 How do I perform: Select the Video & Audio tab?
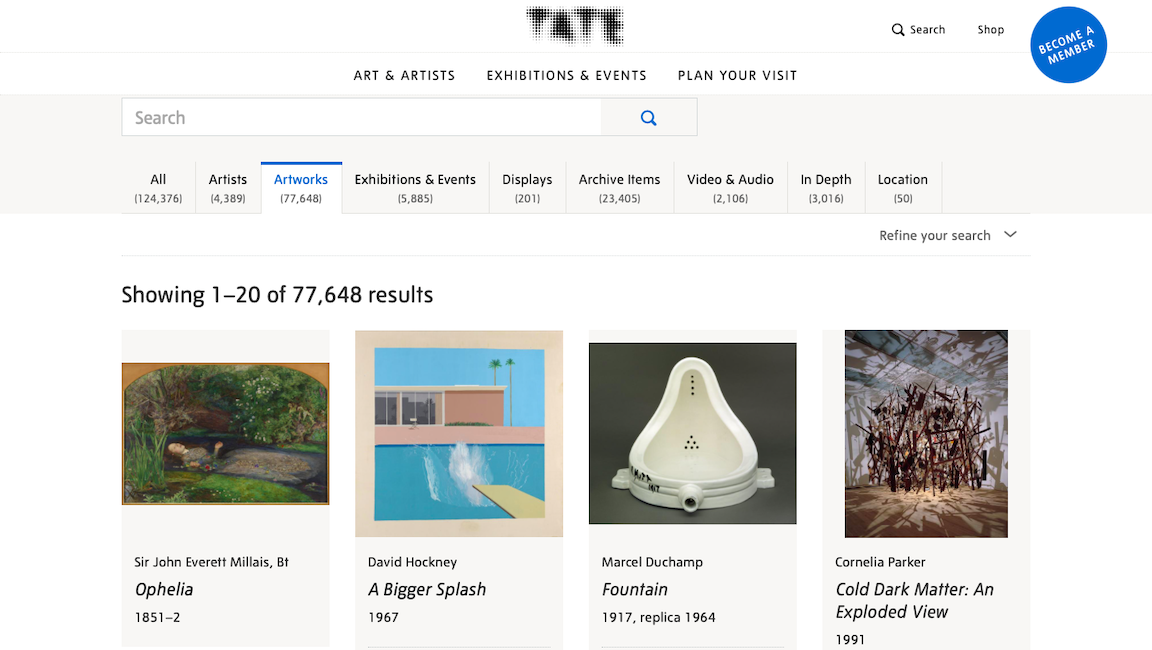pos(730,188)
